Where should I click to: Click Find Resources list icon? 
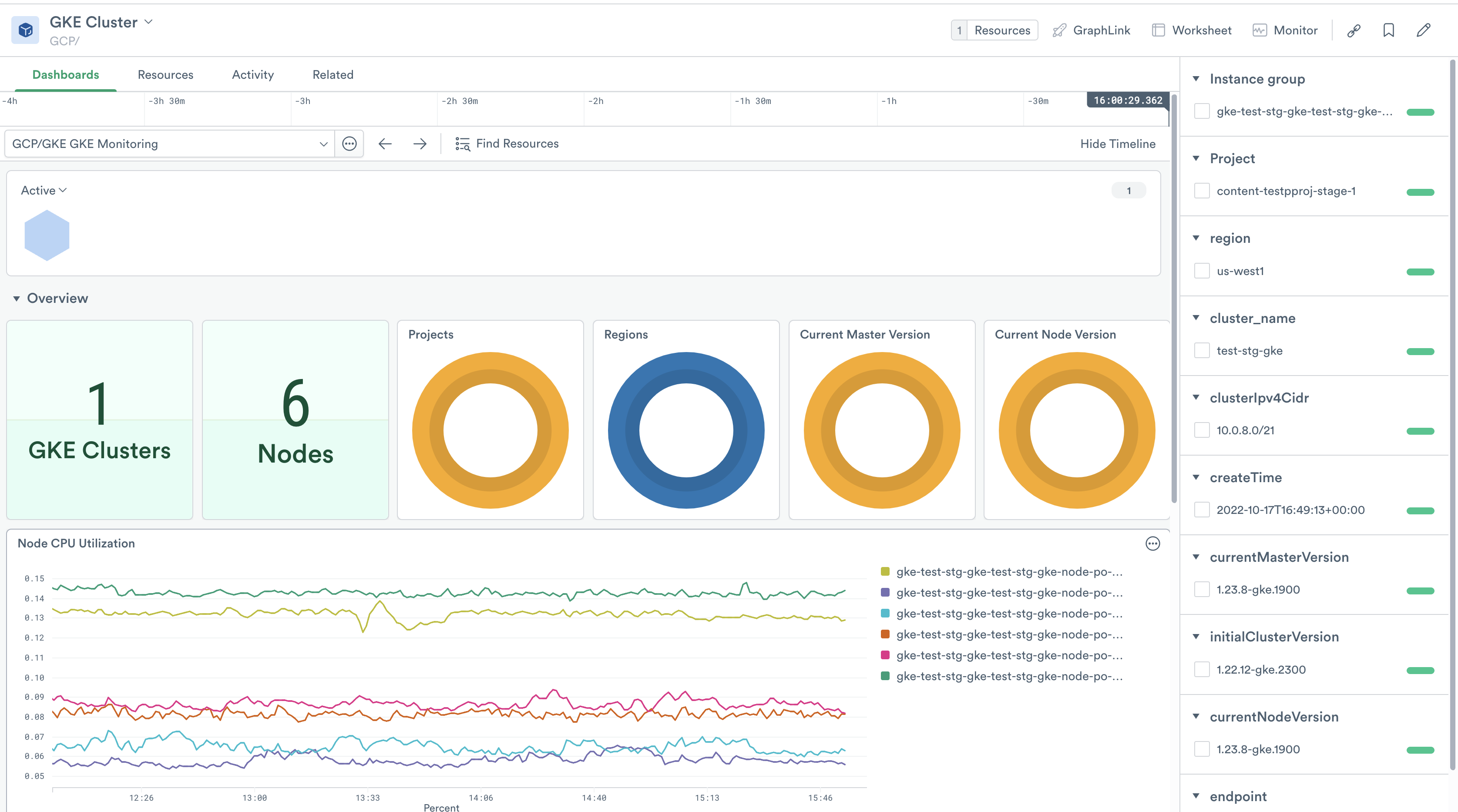[x=462, y=144]
